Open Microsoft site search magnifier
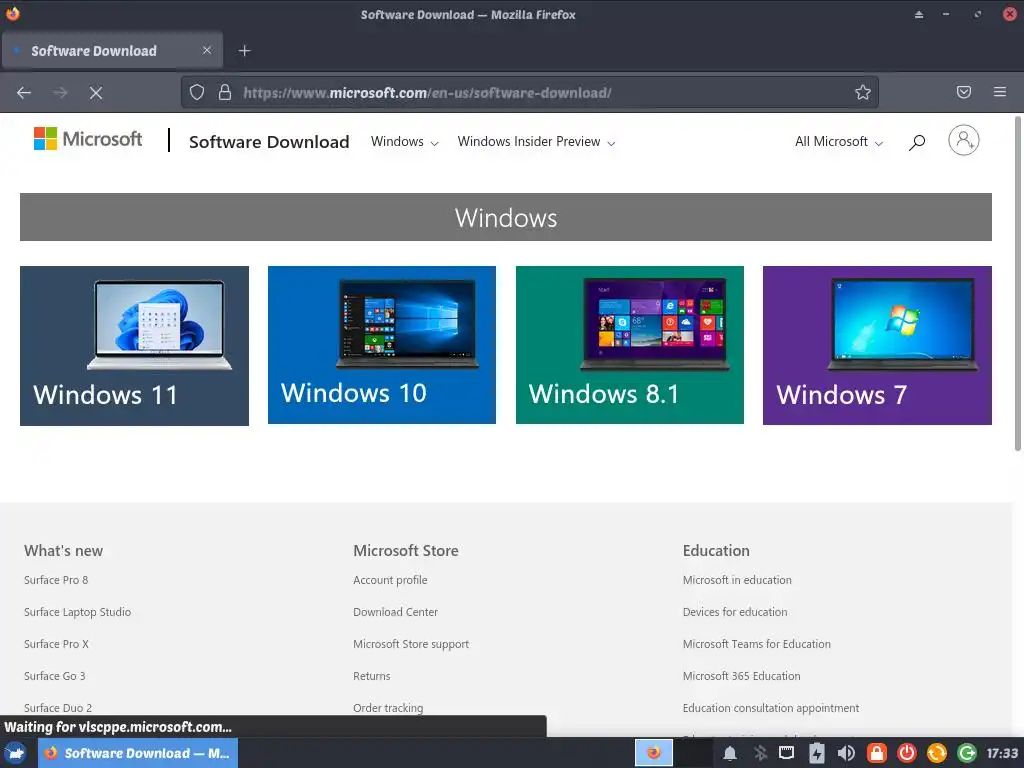The height and width of the screenshot is (768, 1024). [917, 142]
